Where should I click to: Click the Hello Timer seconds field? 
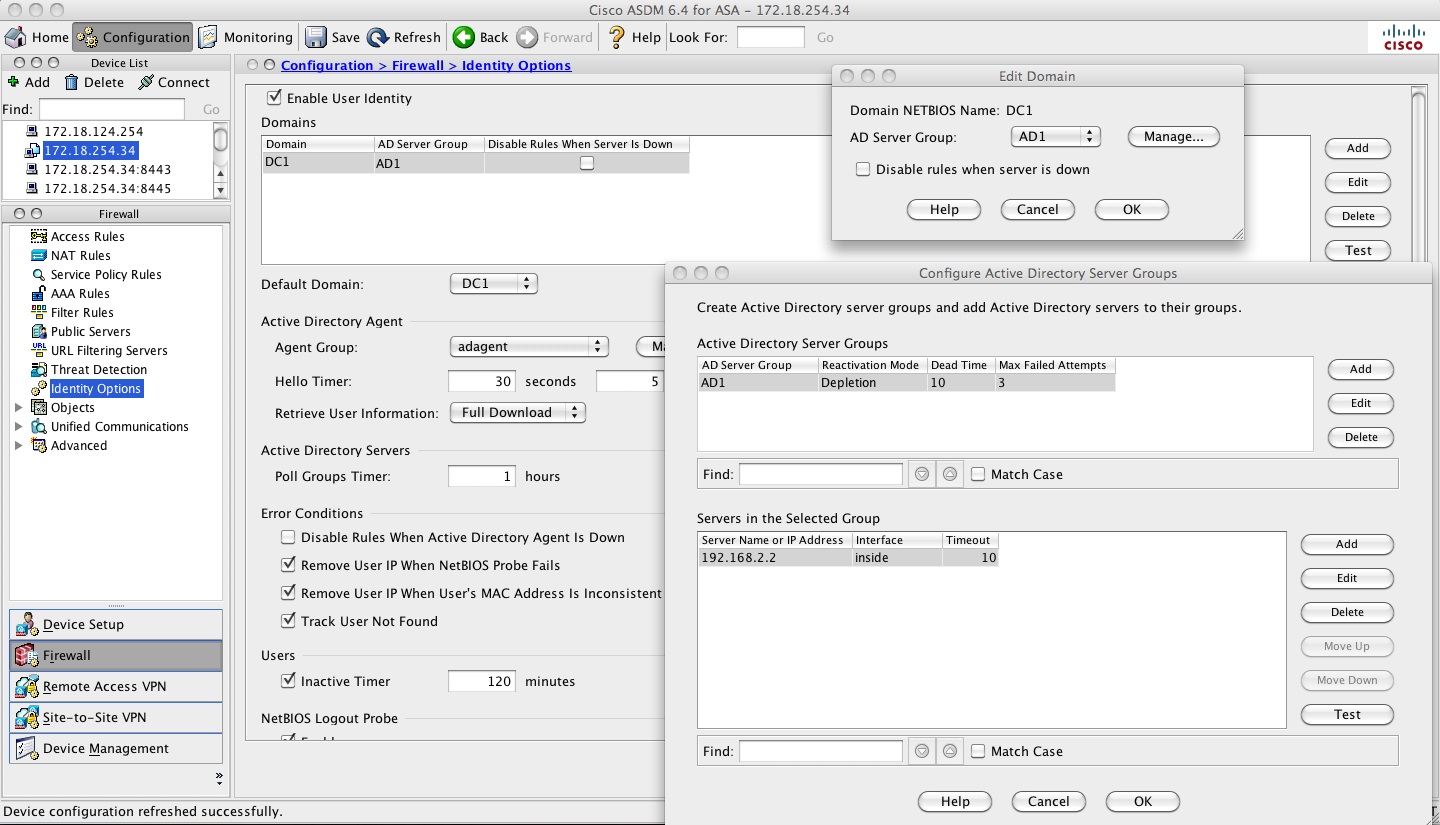[x=482, y=382]
